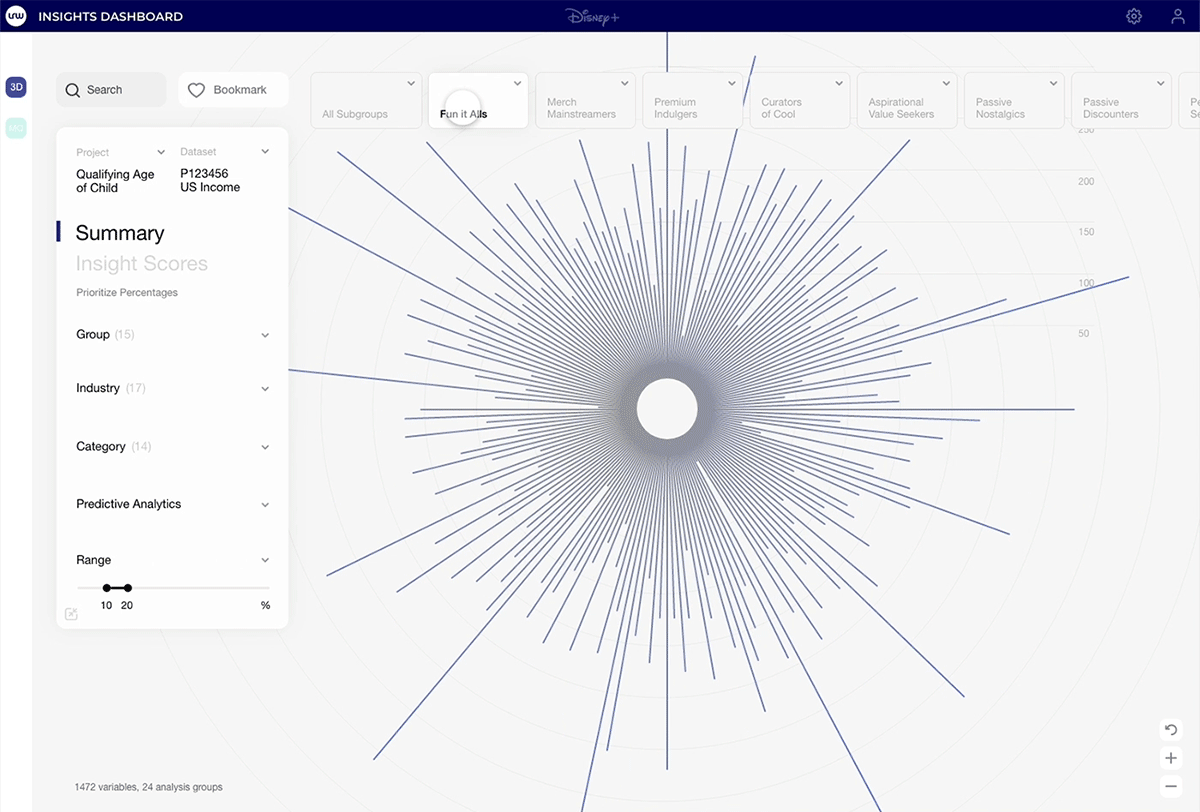Screen dimensions: 1200x812
Task: Select the Aspirational Value Seekers subgroup
Action: click(x=907, y=100)
